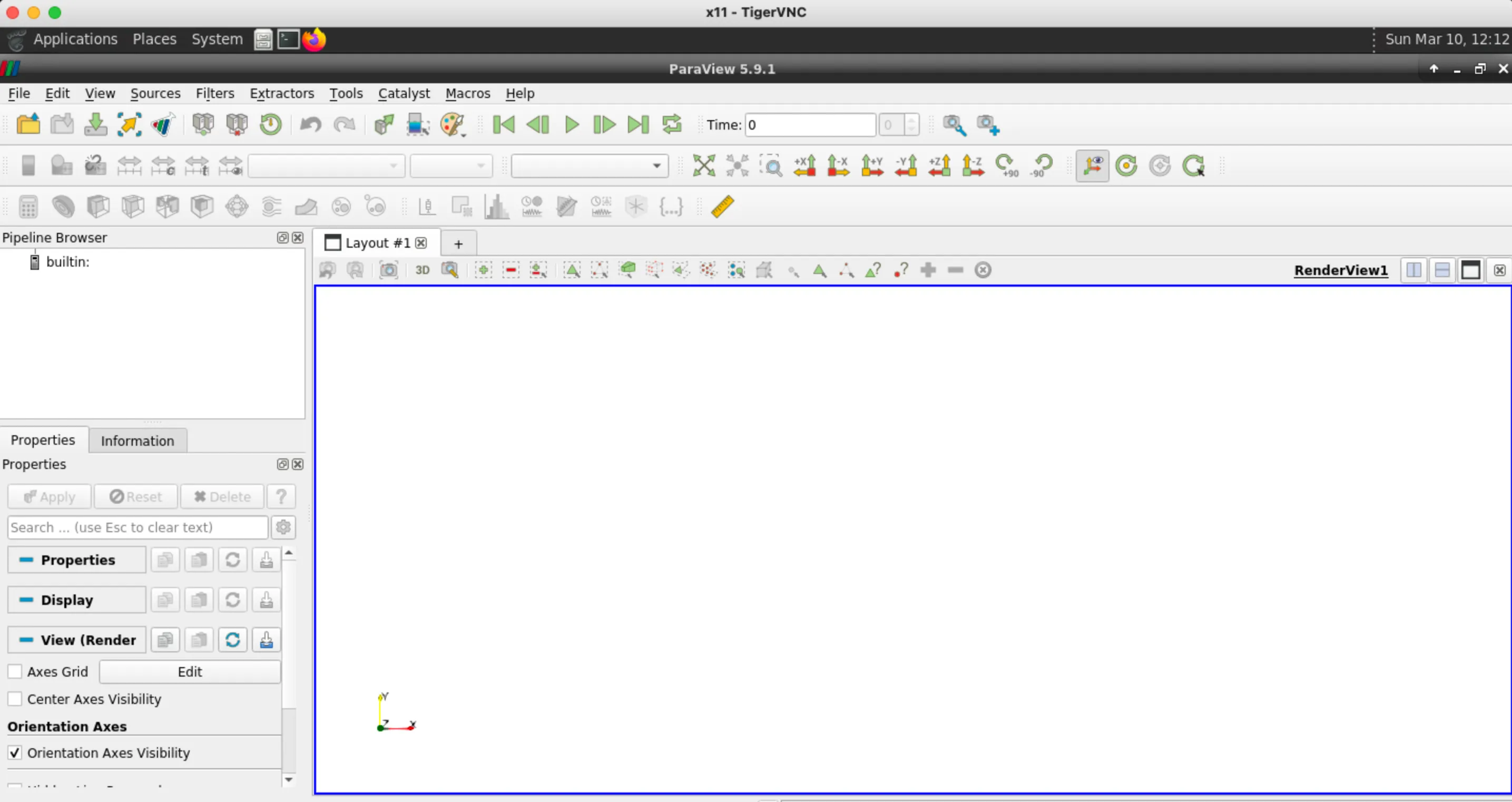1512x802 pixels.
Task: Toggle advanced properties gear button
Action: (x=283, y=527)
